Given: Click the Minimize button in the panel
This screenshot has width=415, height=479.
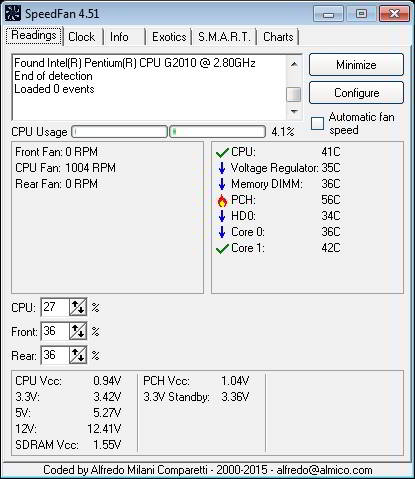Looking at the screenshot, I should click(x=356, y=64).
